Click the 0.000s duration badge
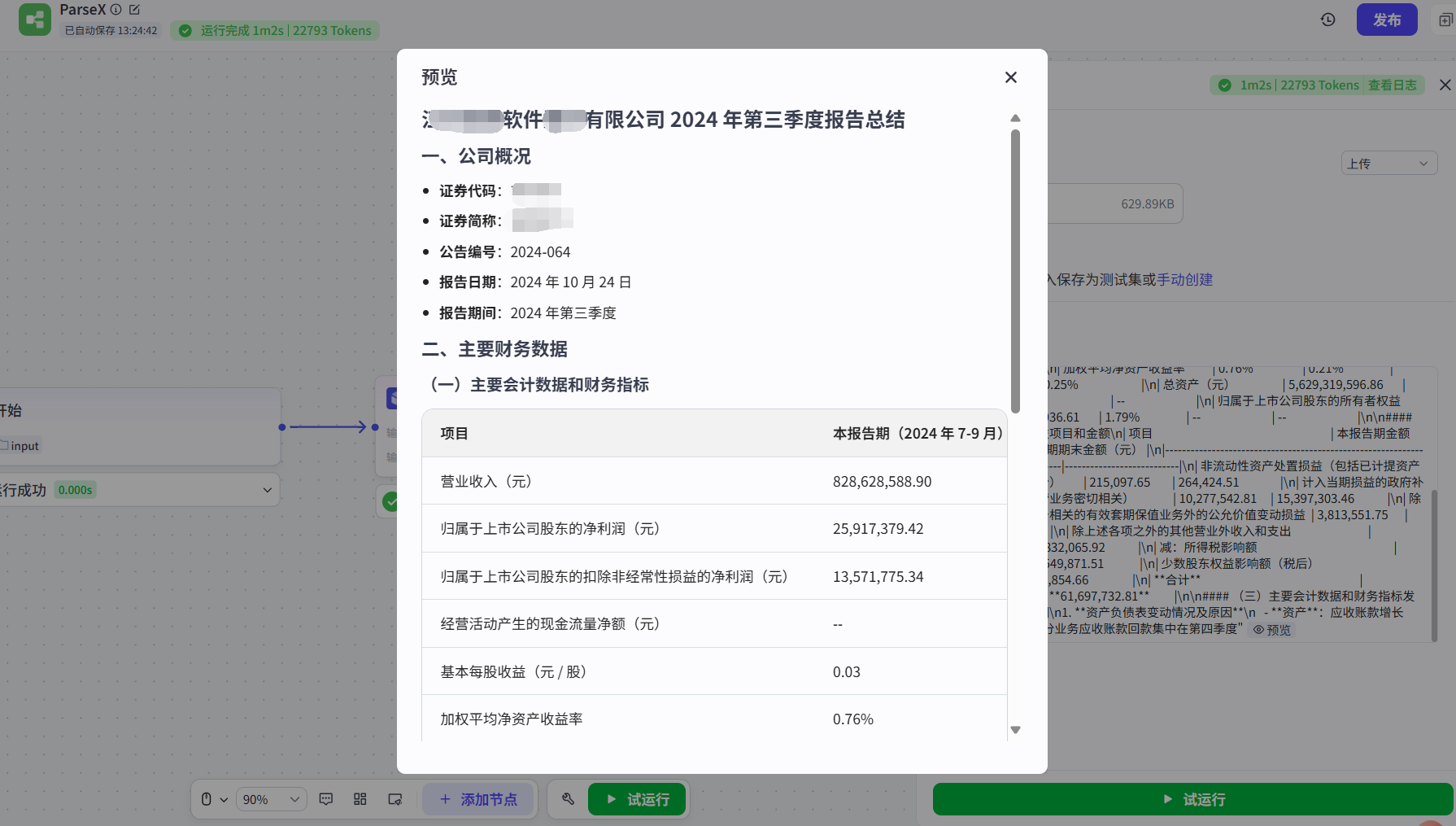Image resolution: width=1456 pixels, height=826 pixels. (75, 490)
